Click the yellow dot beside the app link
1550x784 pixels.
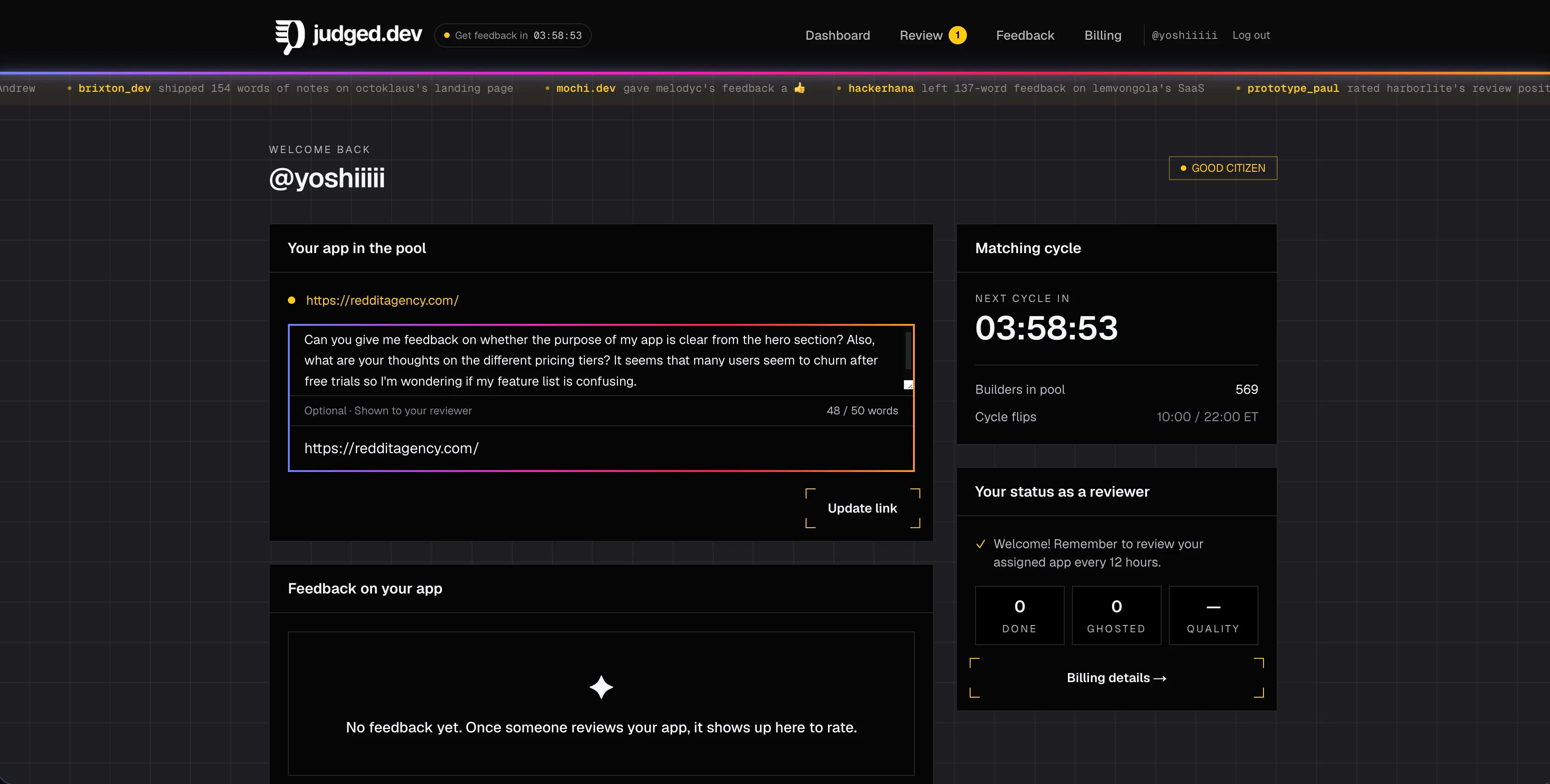(x=291, y=300)
